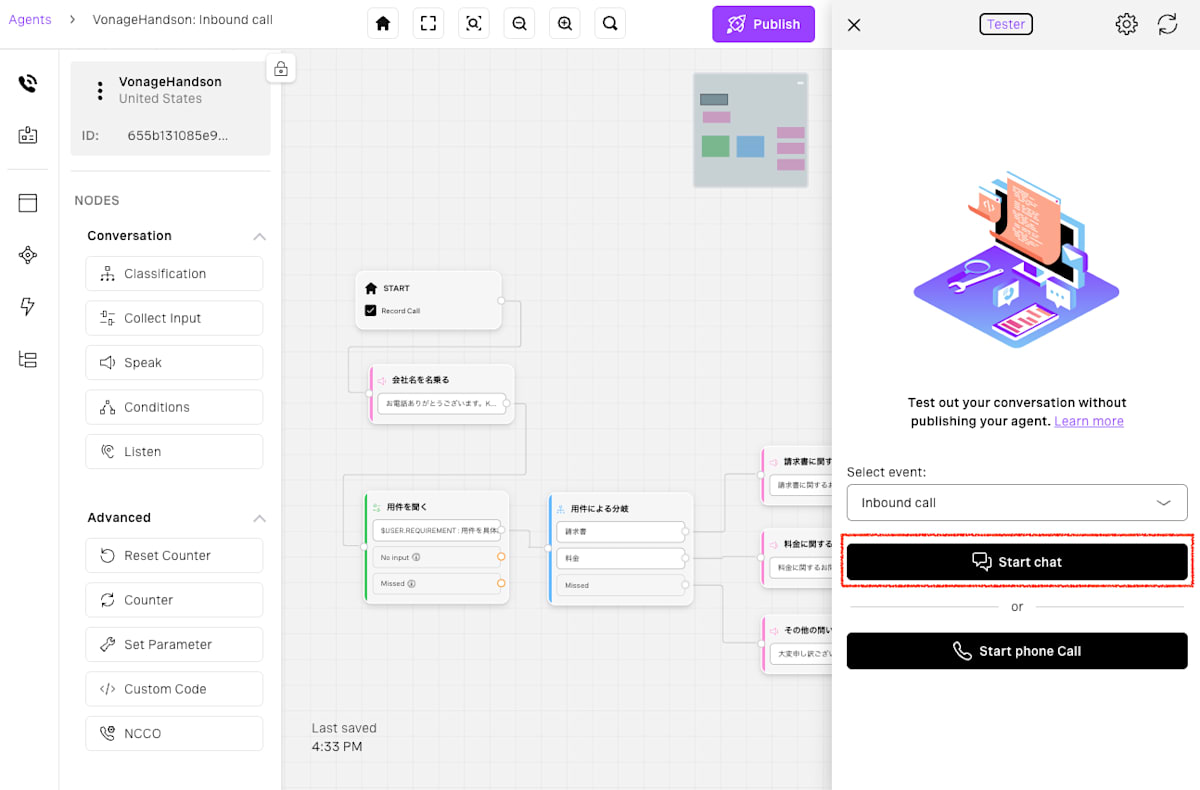Click Publish button
This screenshot has width=1200, height=790.
coord(763,24)
